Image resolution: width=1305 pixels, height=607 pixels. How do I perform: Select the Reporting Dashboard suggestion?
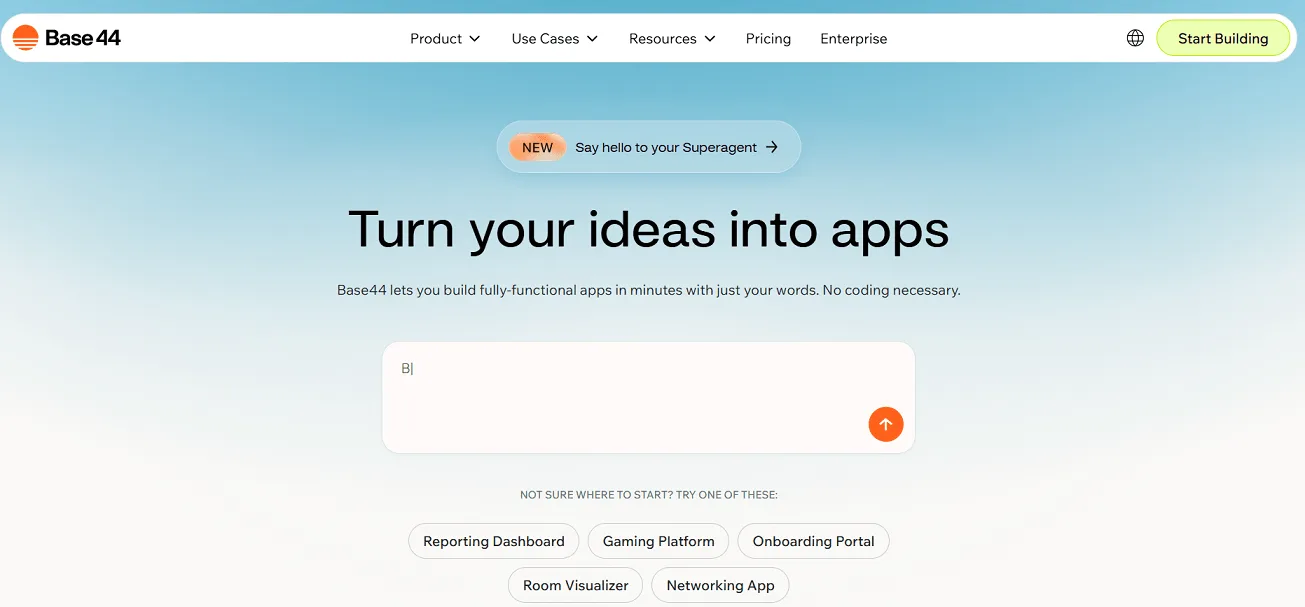click(x=494, y=541)
